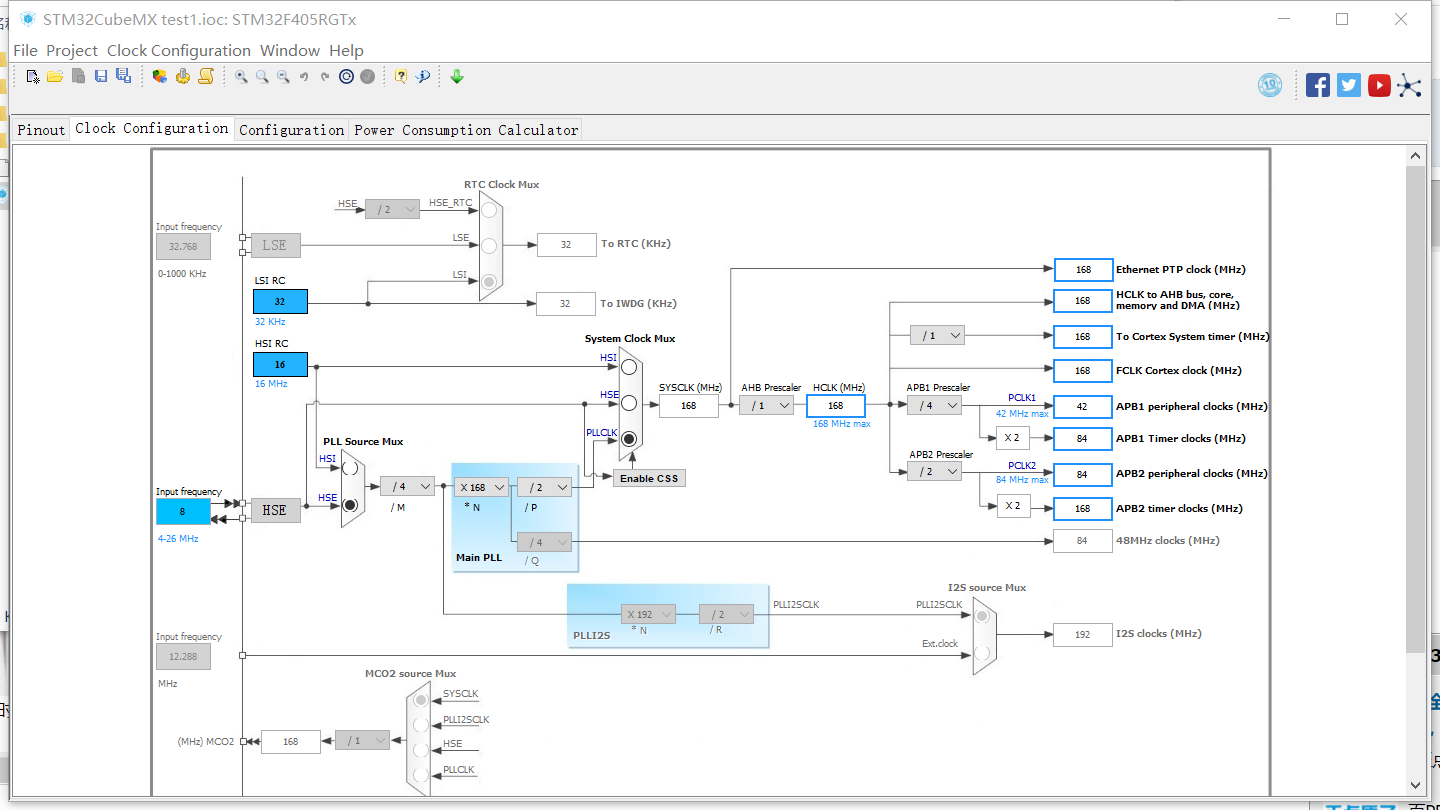Click the HSE input frequency 8 field
The image size is (1440, 810).
coord(183,511)
